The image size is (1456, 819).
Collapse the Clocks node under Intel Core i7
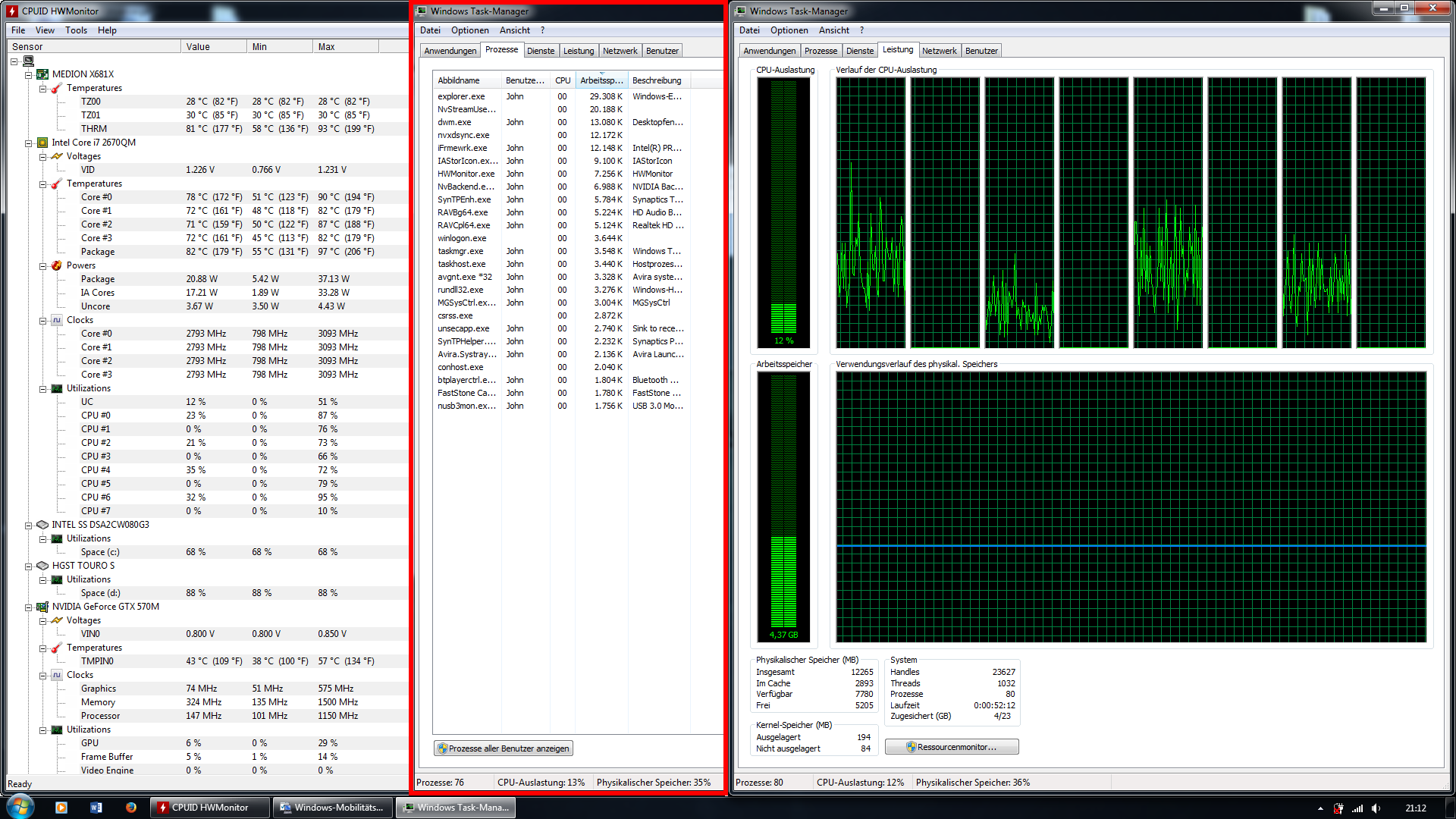coord(43,320)
